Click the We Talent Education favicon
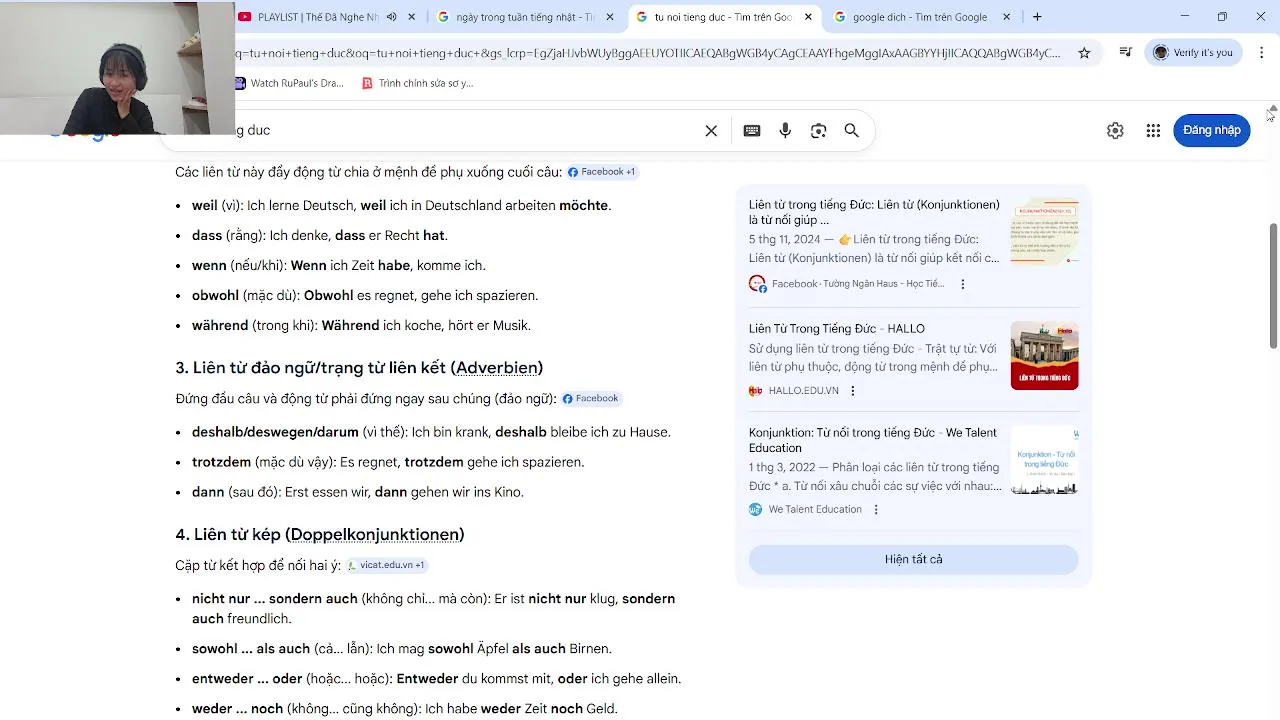Image resolution: width=1280 pixels, height=720 pixels. [x=756, y=510]
